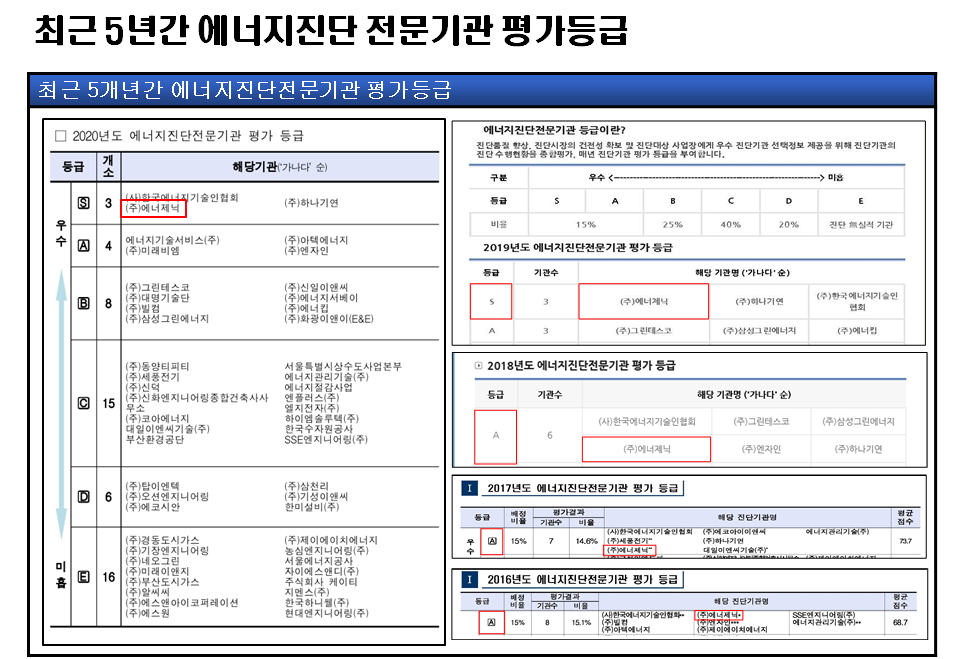Click the boxed S grade icon in 2020 table
The height and width of the screenshot is (659, 964).
(84, 203)
